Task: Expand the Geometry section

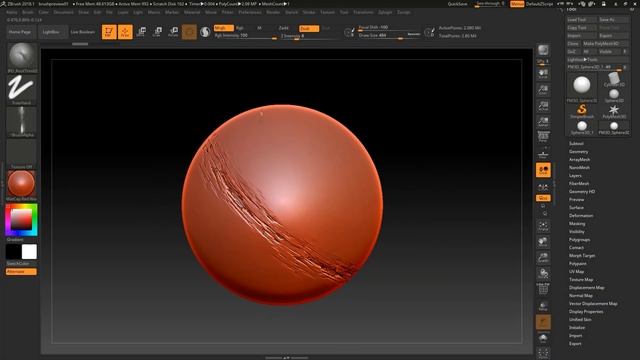Action: pyautogui.click(x=578, y=152)
